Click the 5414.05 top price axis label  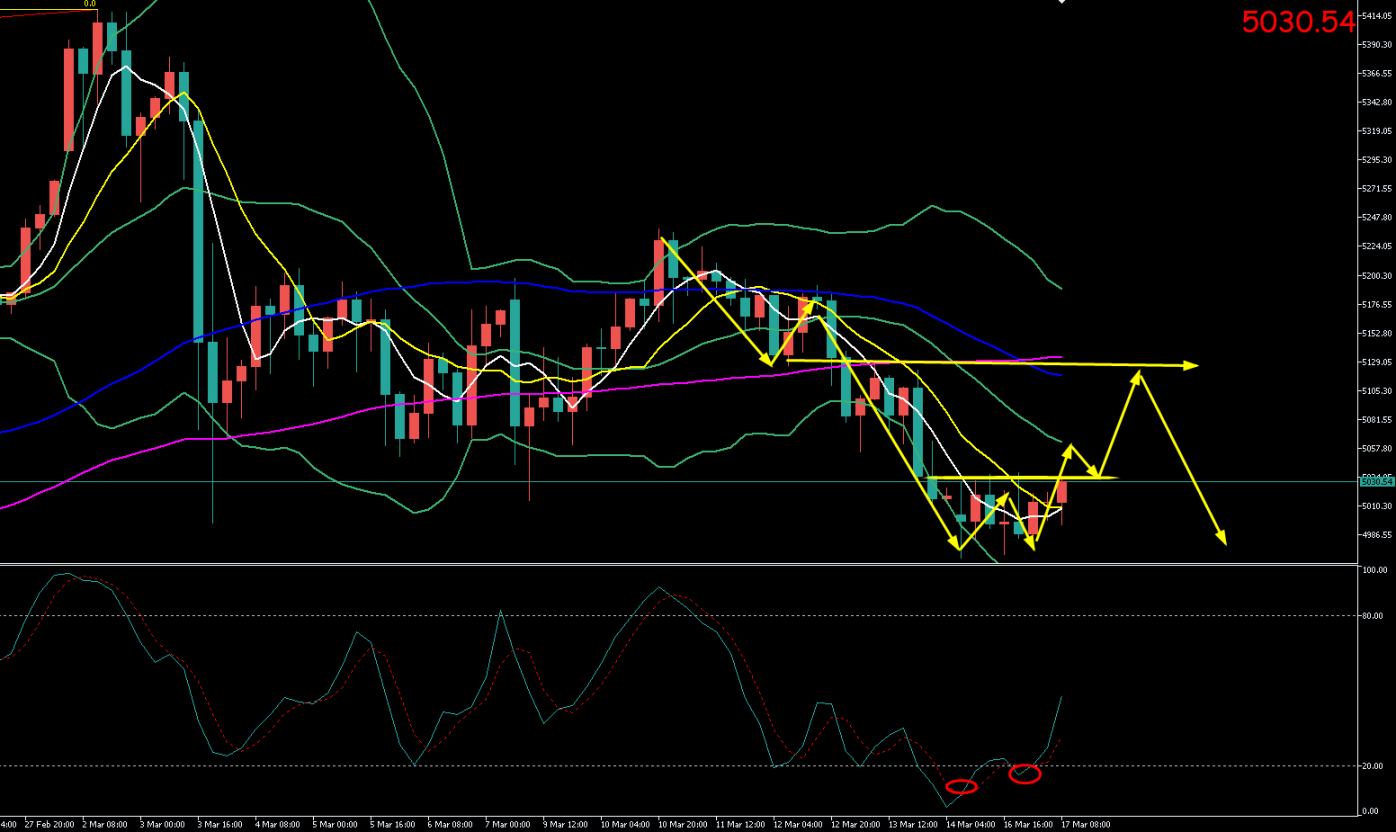click(1376, 16)
